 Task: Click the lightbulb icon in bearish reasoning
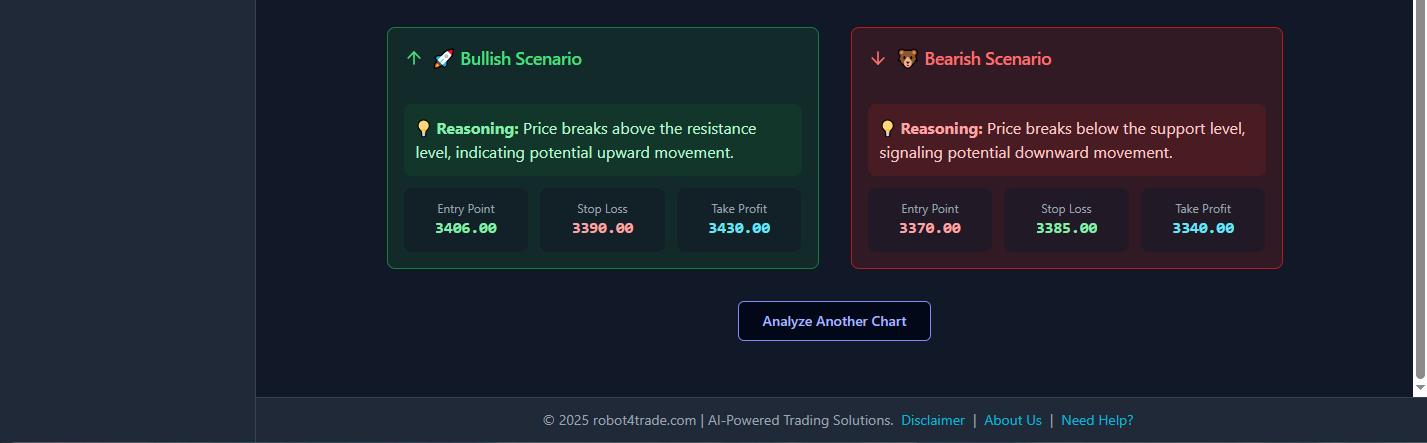[x=888, y=129]
